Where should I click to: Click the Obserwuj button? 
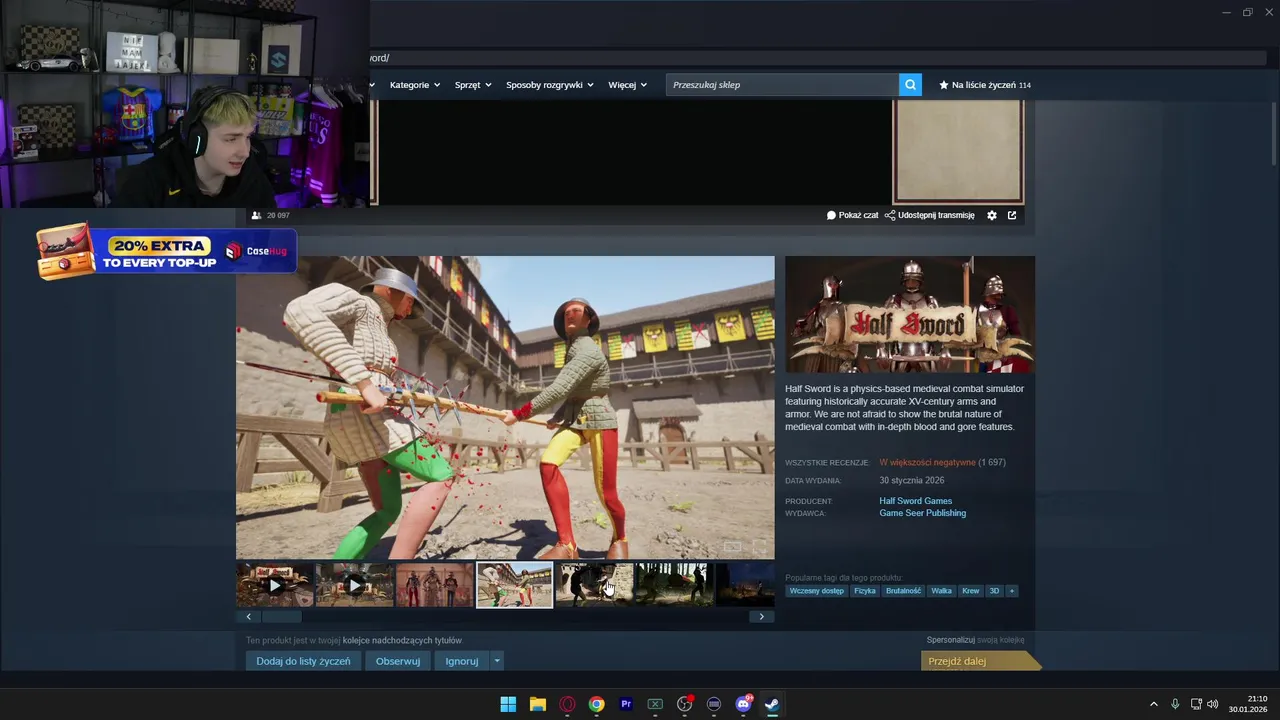pyautogui.click(x=398, y=661)
